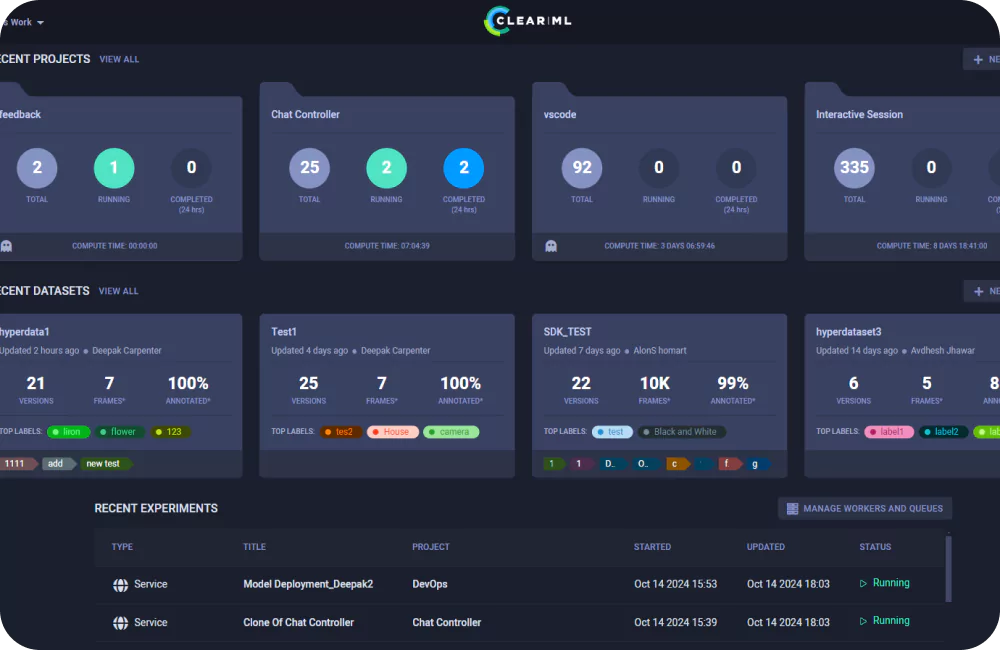Screen dimensions: 1000x650
Task: Select the yellow 123 label chip
Action: 170,432
